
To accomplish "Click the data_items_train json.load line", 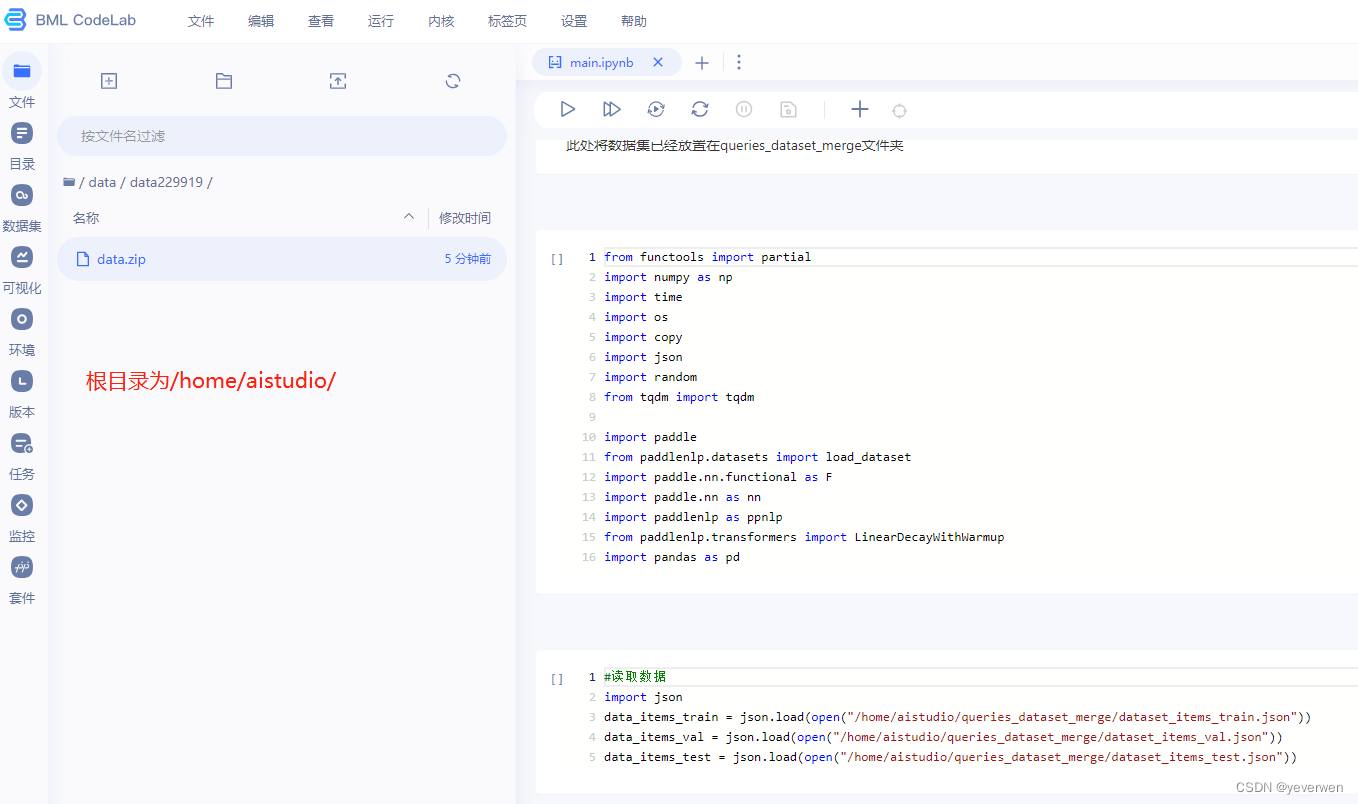I will [x=957, y=717].
